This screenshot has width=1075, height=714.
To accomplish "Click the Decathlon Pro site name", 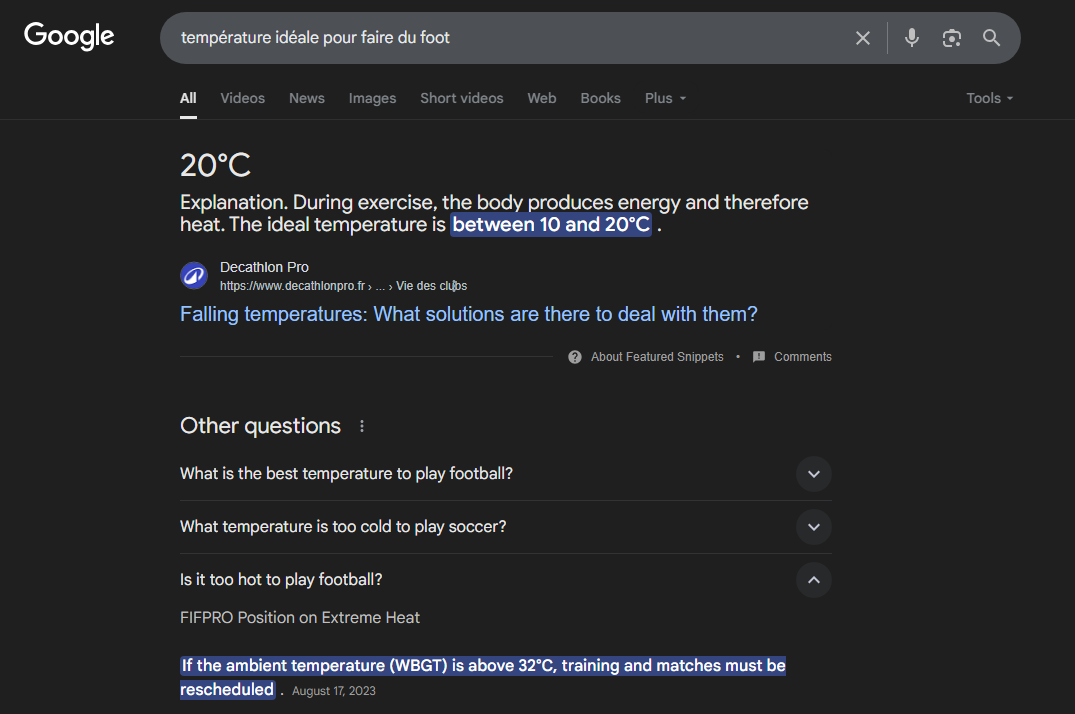I will point(264,267).
